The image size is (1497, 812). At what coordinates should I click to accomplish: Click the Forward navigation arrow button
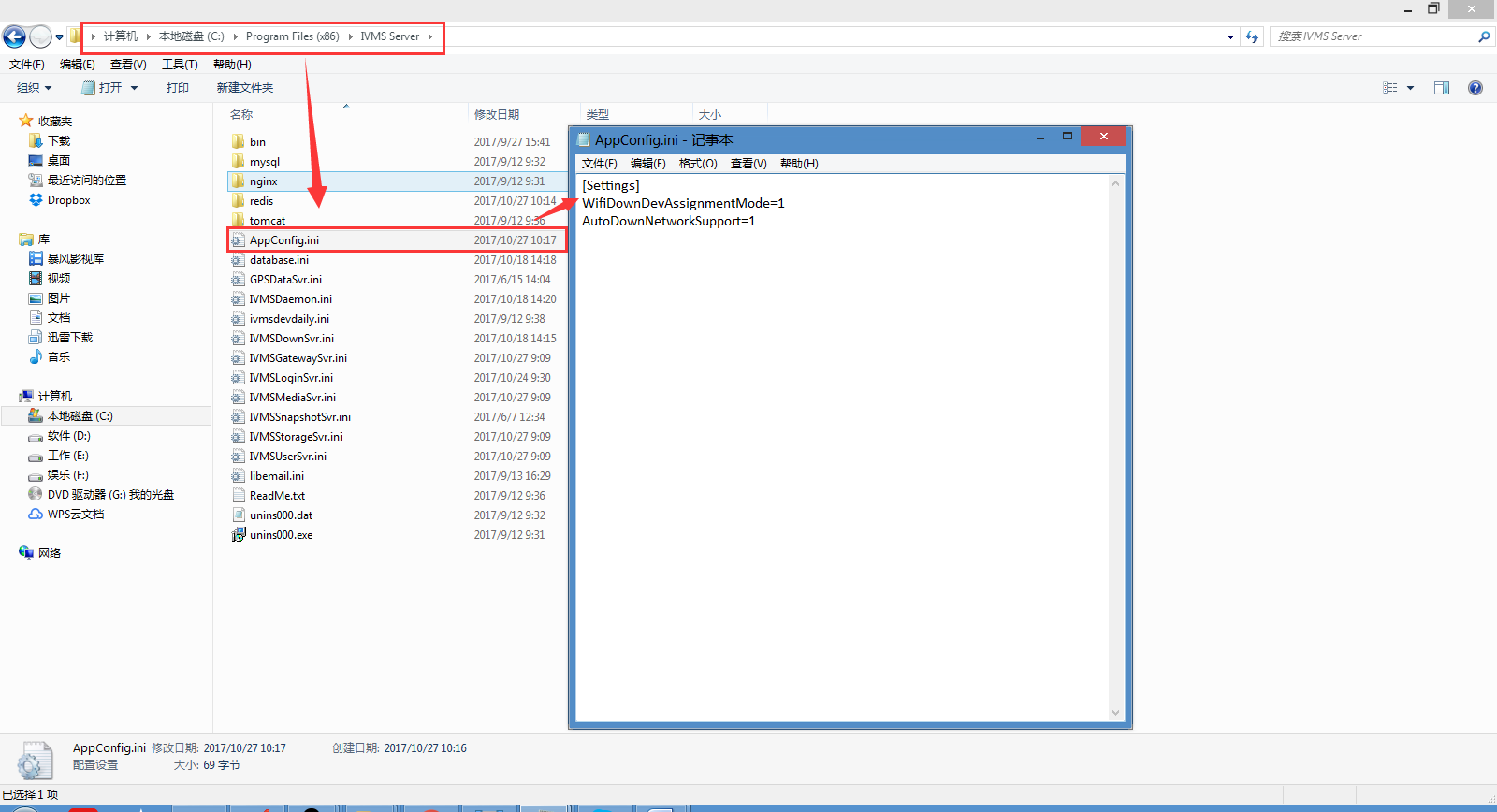click(40, 36)
